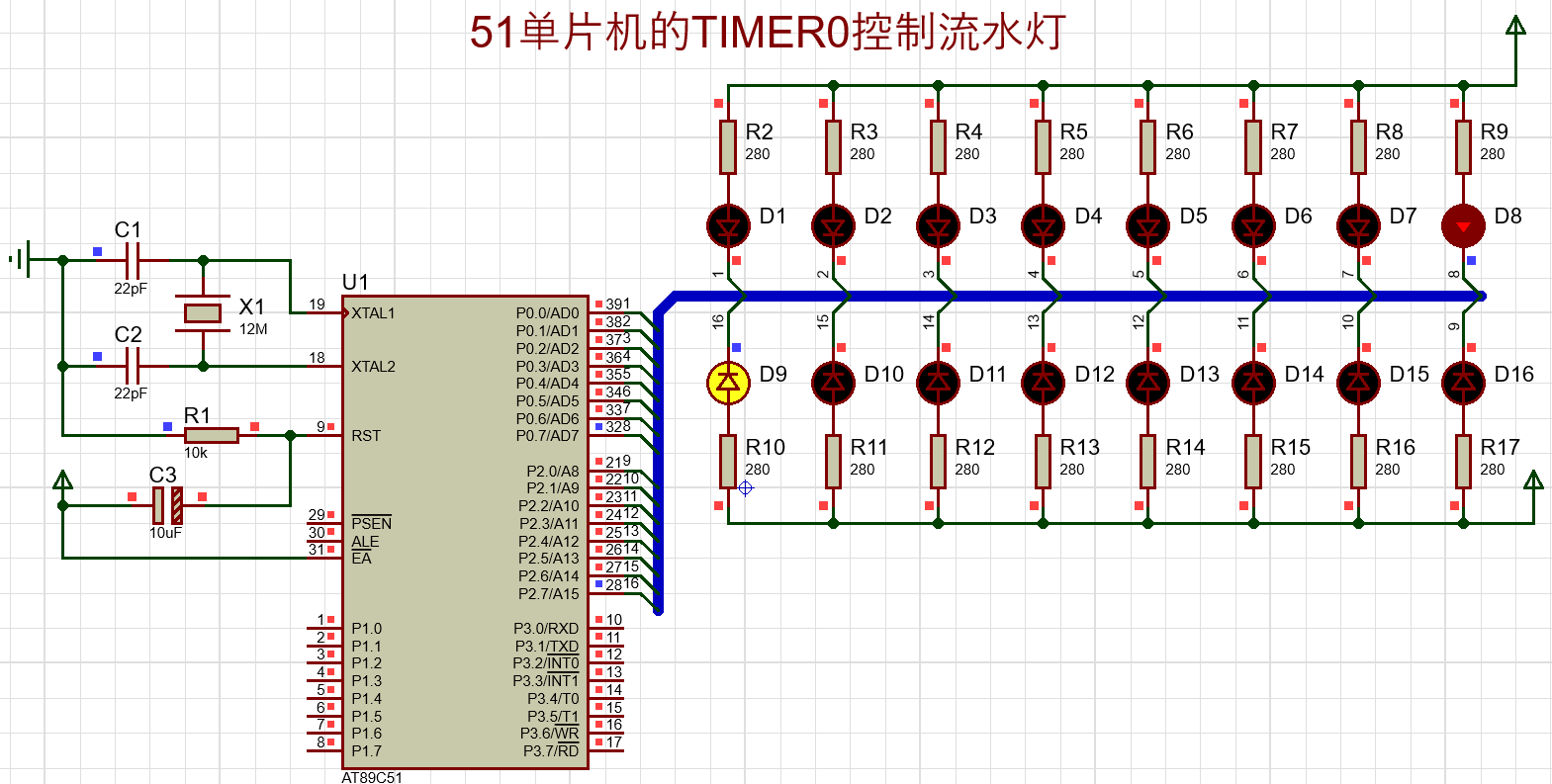1552x784 pixels.
Task: Click the power terminal near R17
Action: click(1533, 480)
